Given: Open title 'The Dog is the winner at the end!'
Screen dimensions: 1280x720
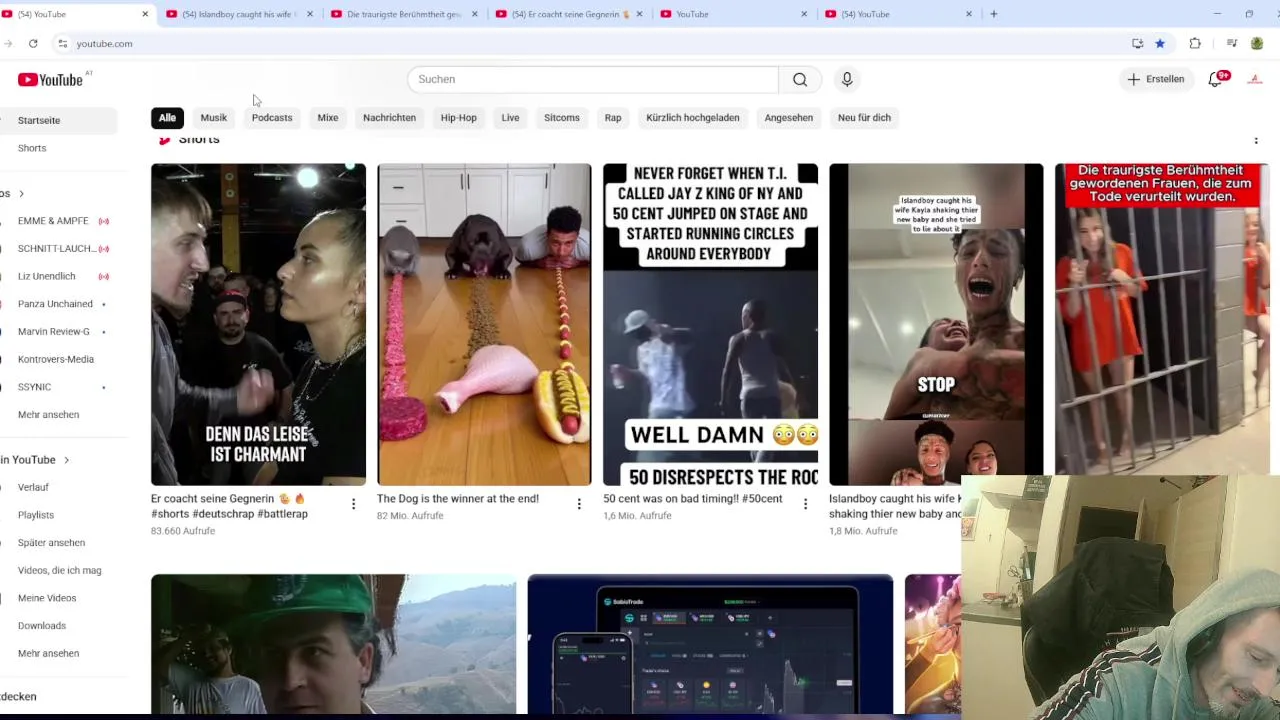Looking at the screenshot, I should [x=458, y=499].
